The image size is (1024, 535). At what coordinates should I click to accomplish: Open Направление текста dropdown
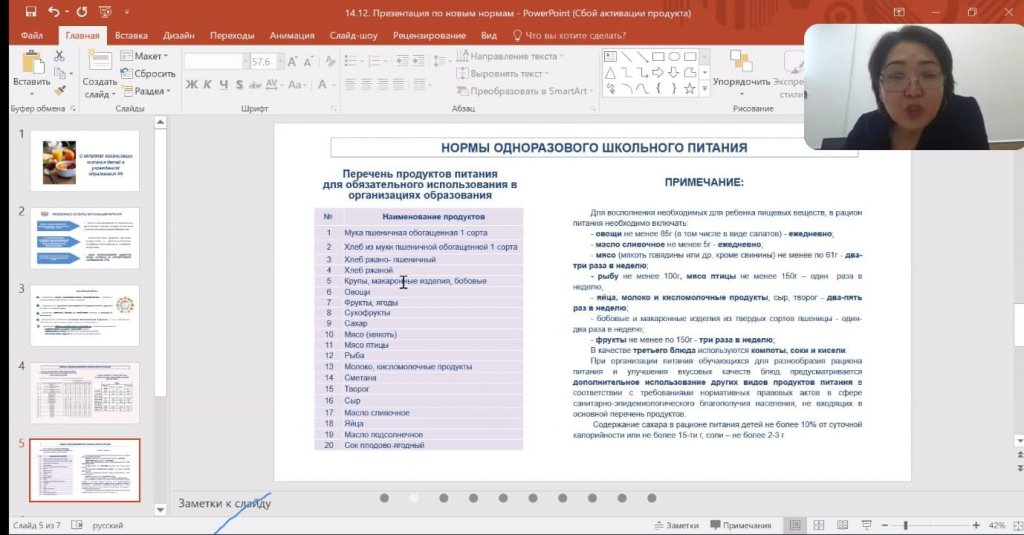click(509, 56)
